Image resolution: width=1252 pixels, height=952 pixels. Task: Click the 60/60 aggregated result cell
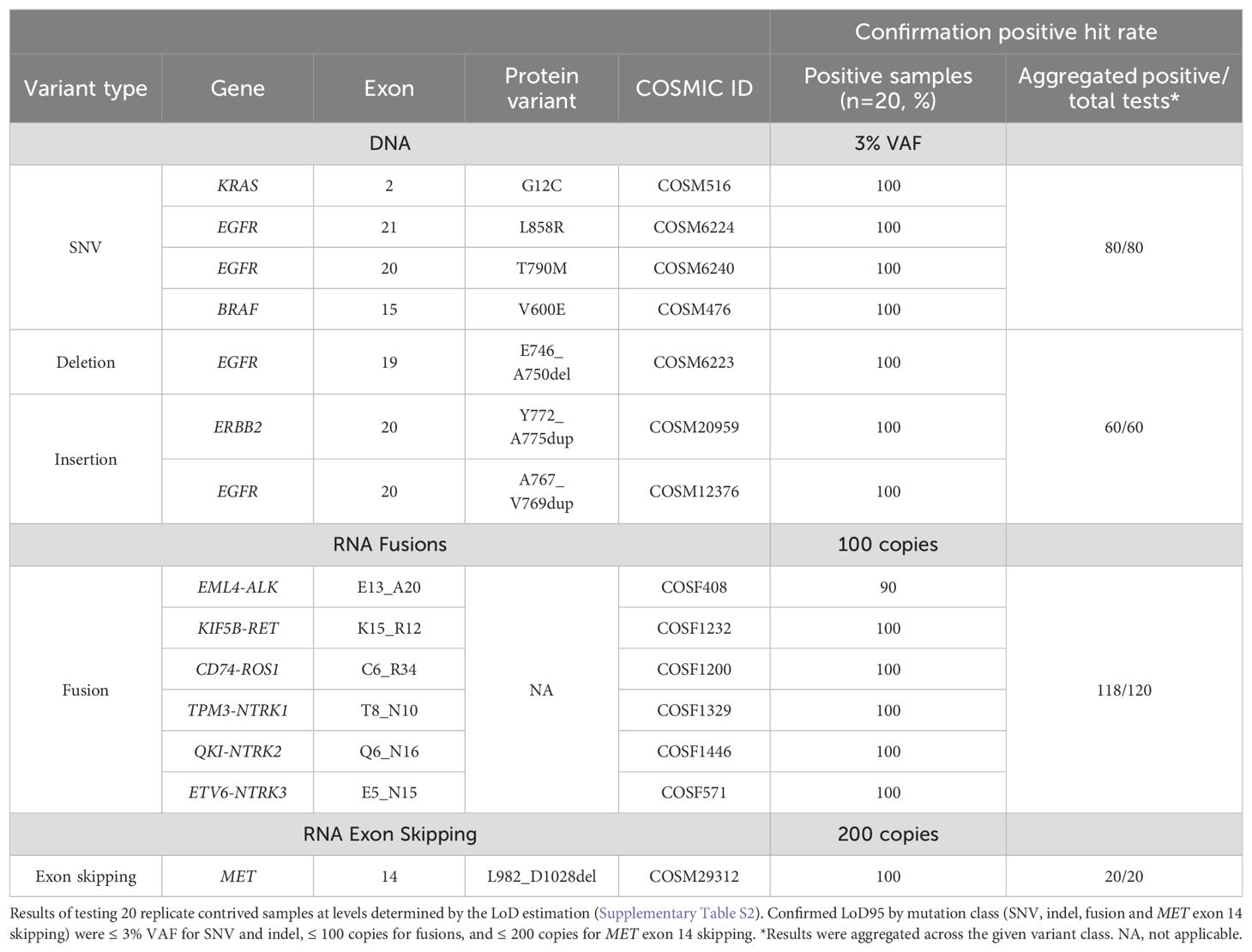1123,427
